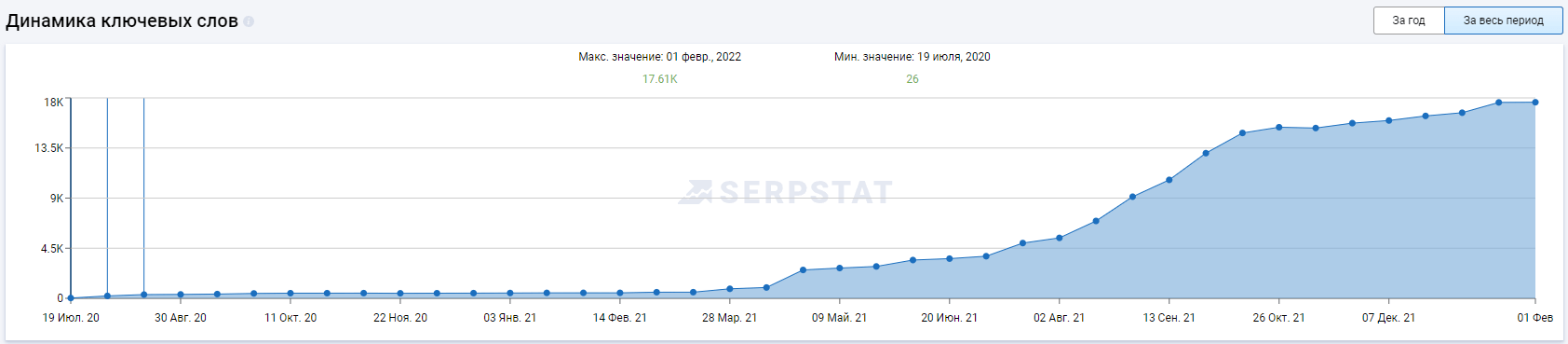Click the data point above 14 Фев. 21
Viewport: 1568px width, 344px height.
pyautogui.click(x=620, y=294)
